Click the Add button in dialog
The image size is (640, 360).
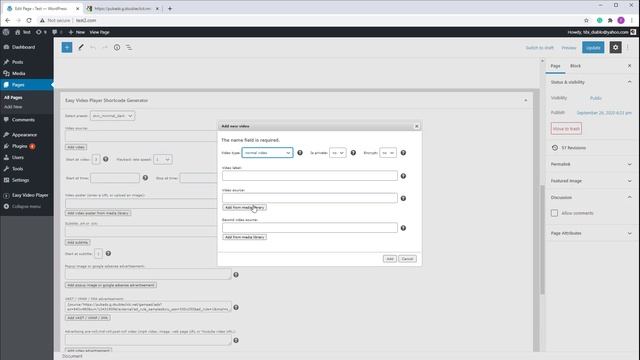390,259
